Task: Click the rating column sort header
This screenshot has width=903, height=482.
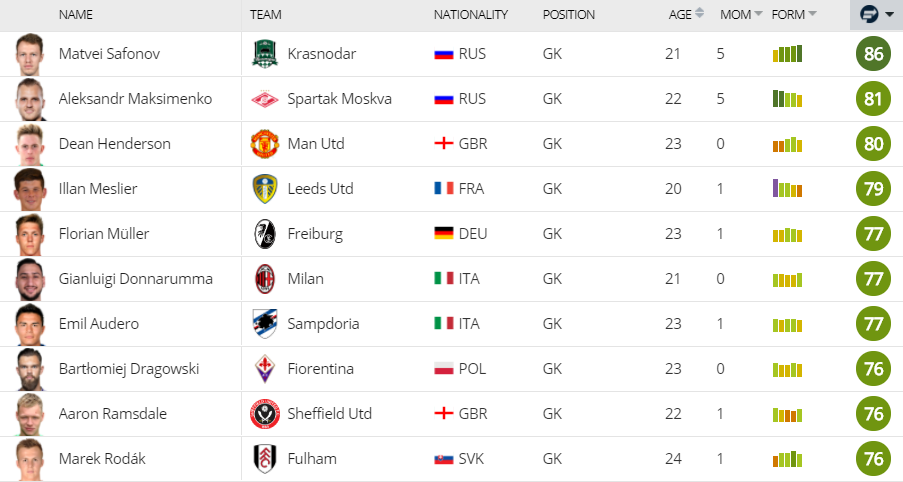Action: pyautogui.click(x=874, y=14)
